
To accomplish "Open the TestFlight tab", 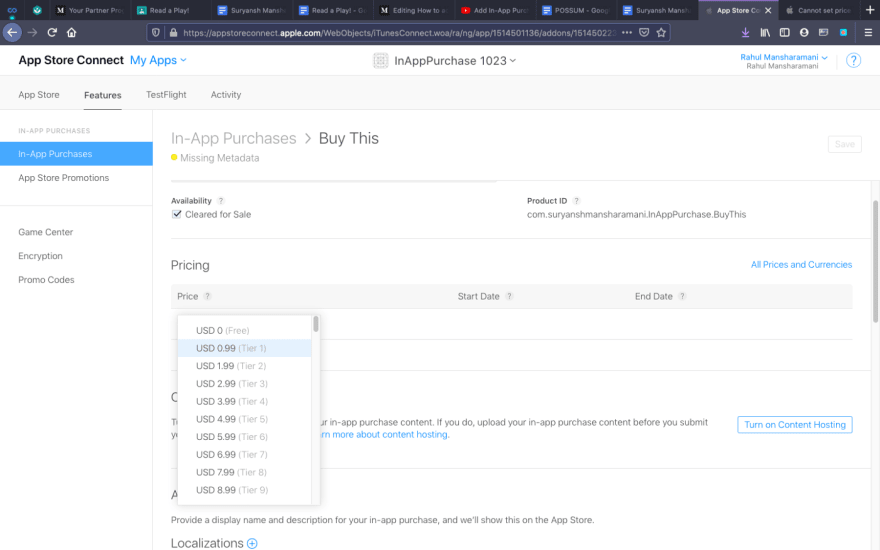I will [166, 95].
